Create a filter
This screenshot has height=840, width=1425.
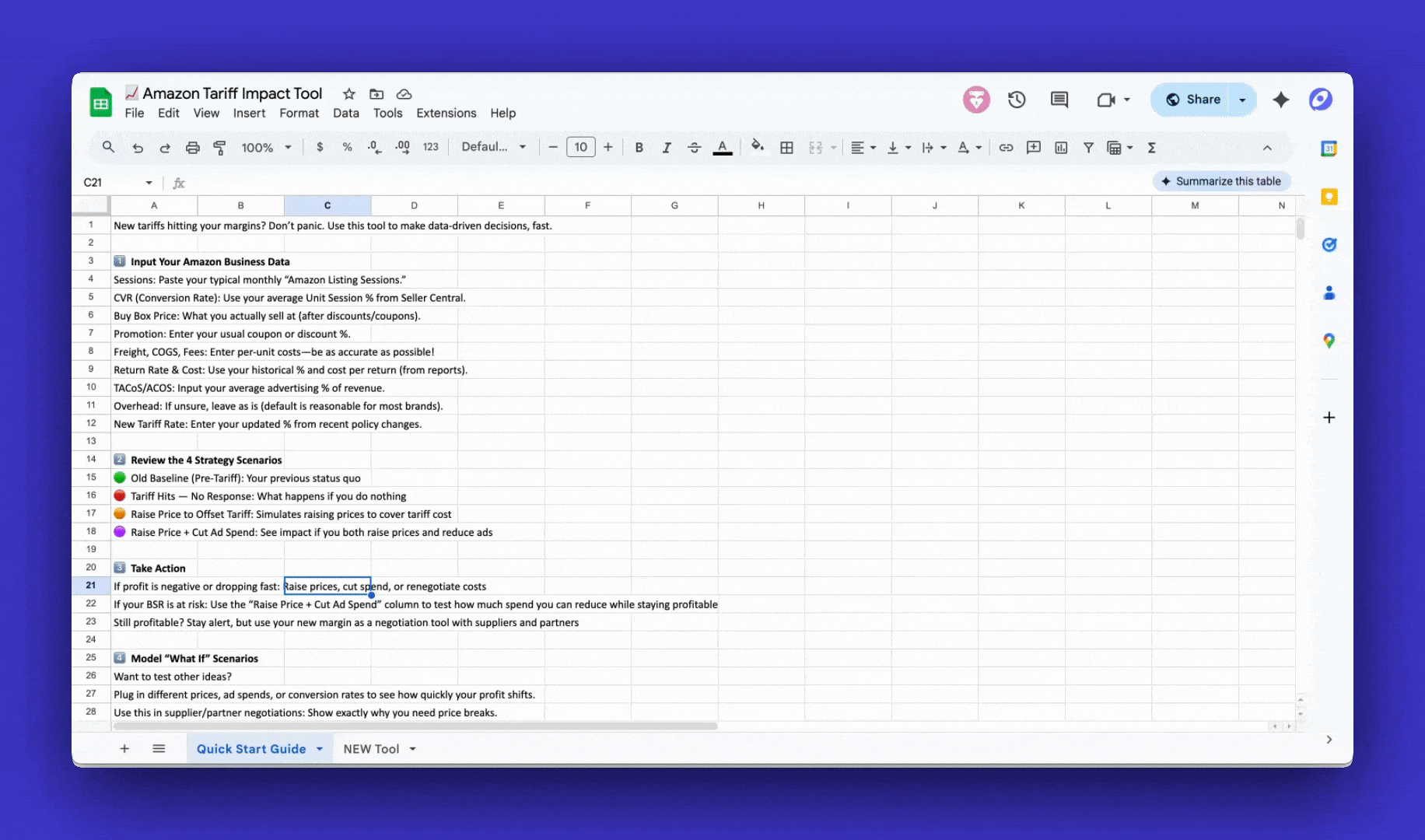coord(1088,148)
